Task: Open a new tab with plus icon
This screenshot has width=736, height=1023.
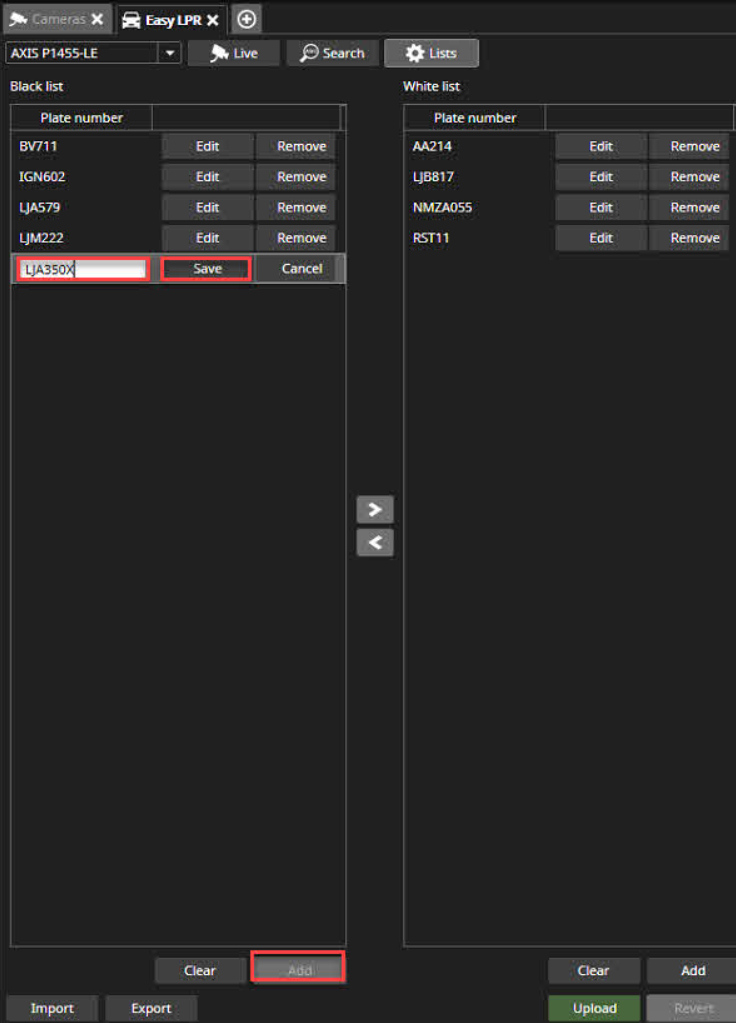Action: (x=247, y=19)
